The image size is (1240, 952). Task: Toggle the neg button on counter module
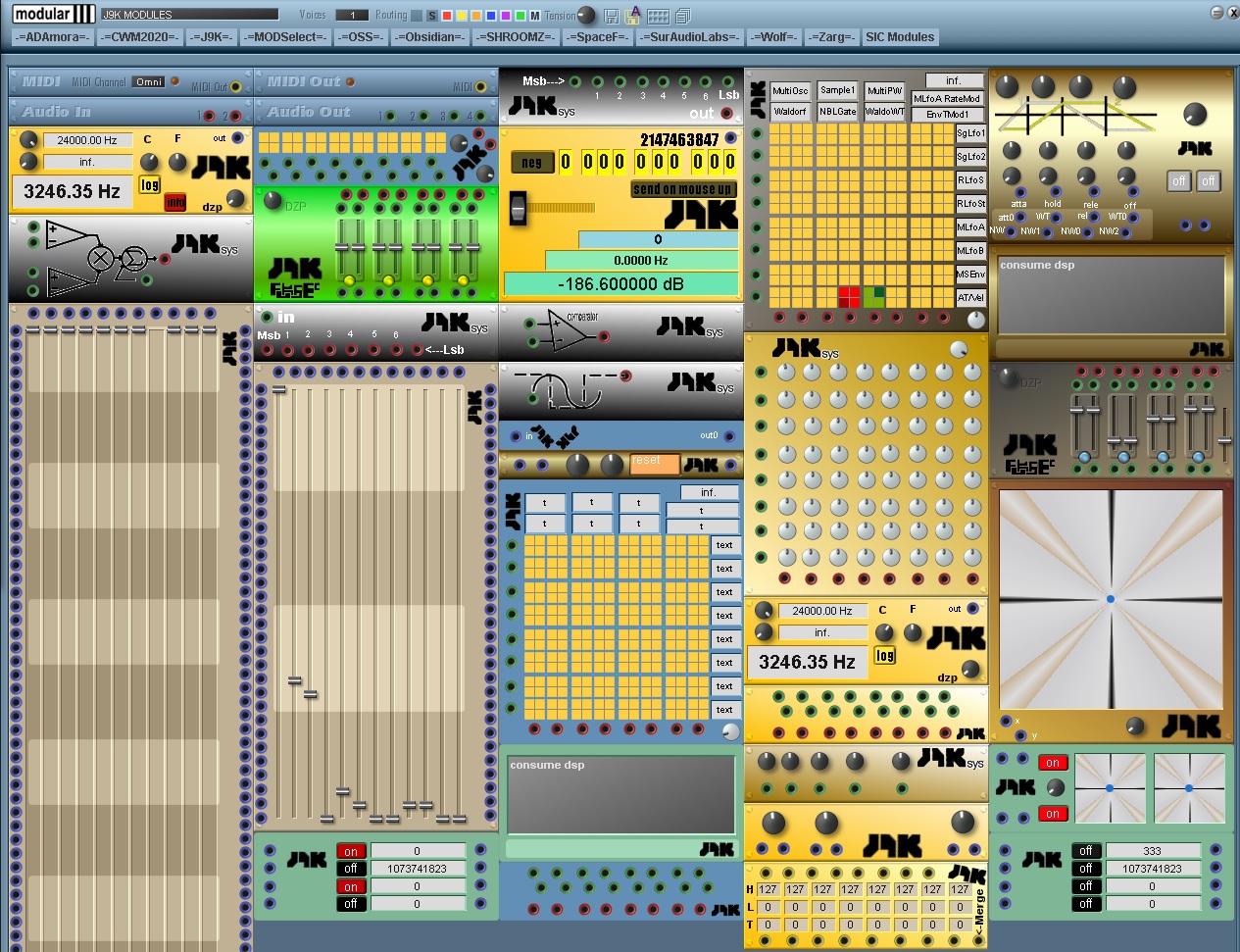click(532, 163)
